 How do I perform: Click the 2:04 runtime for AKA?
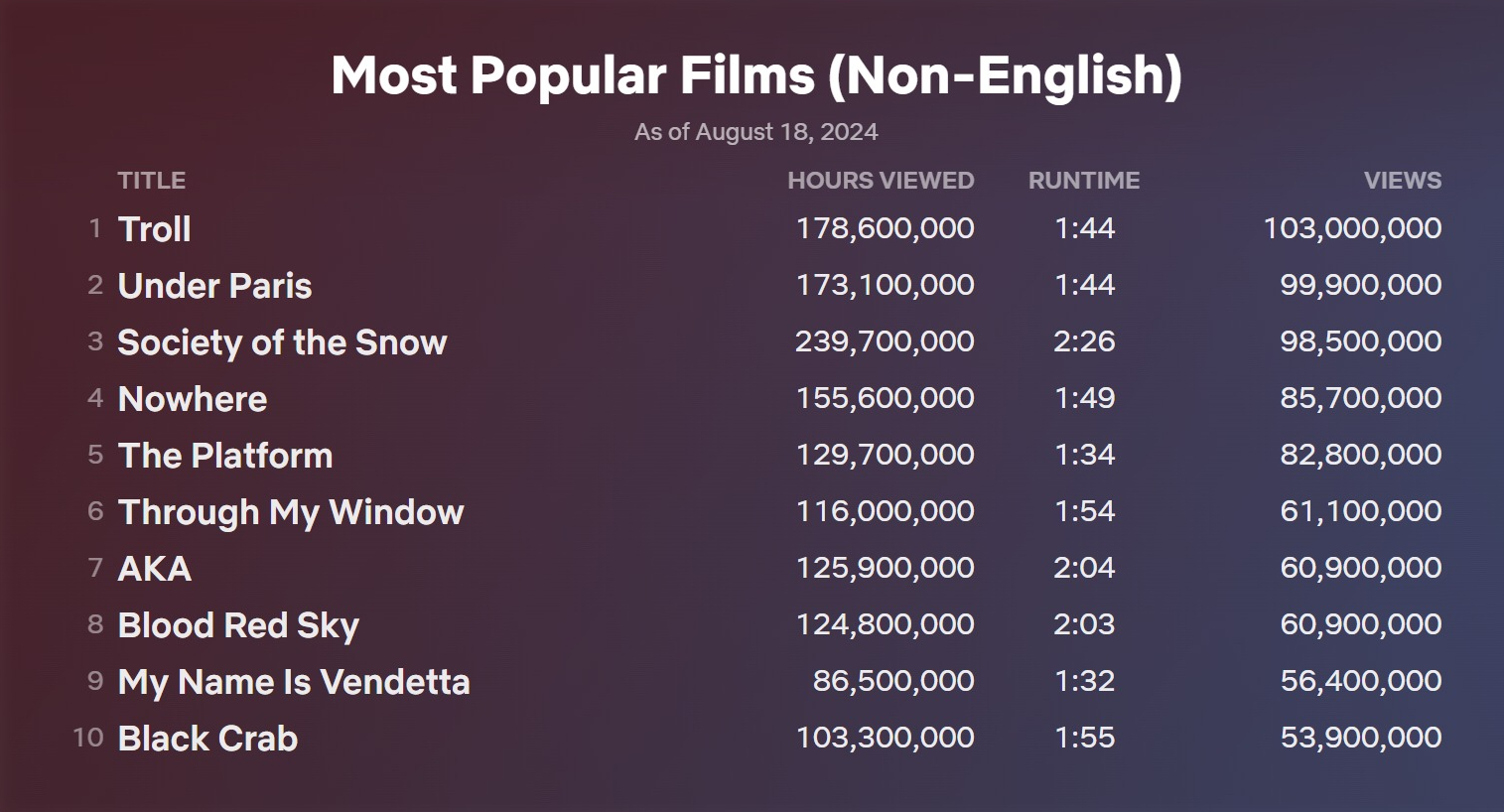click(1084, 568)
